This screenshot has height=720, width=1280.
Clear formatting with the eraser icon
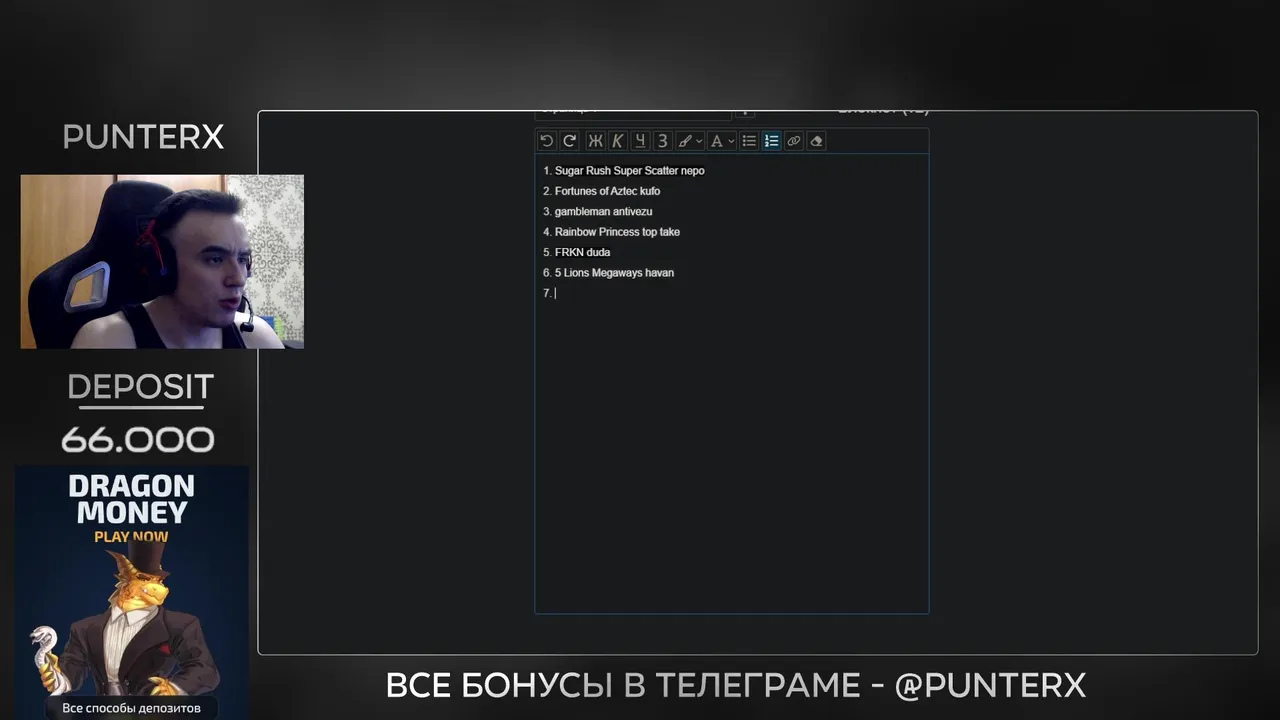(816, 141)
